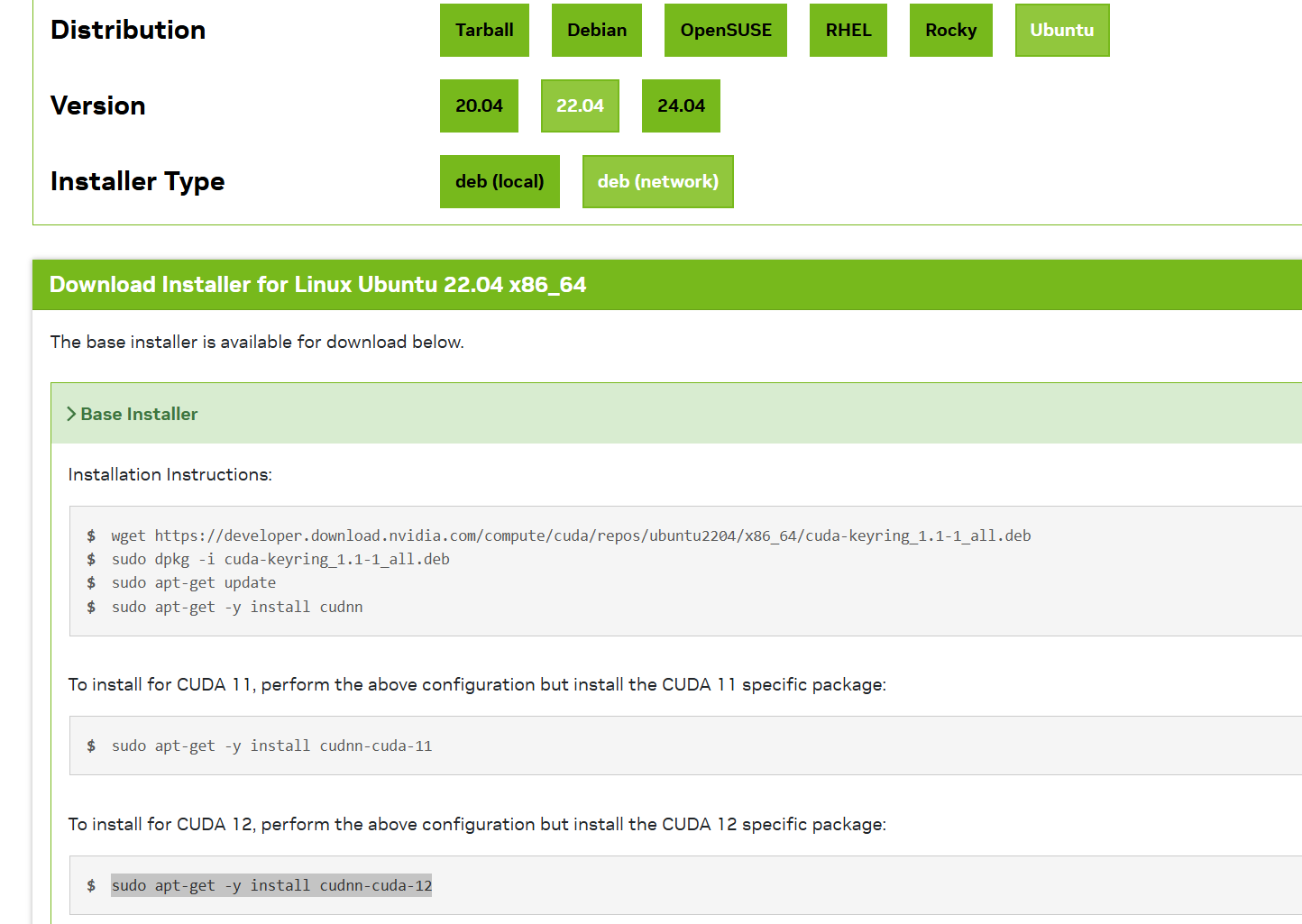Click the wget cuda-keyring command line
This screenshot has width=1302, height=924.
[x=571, y=535]
